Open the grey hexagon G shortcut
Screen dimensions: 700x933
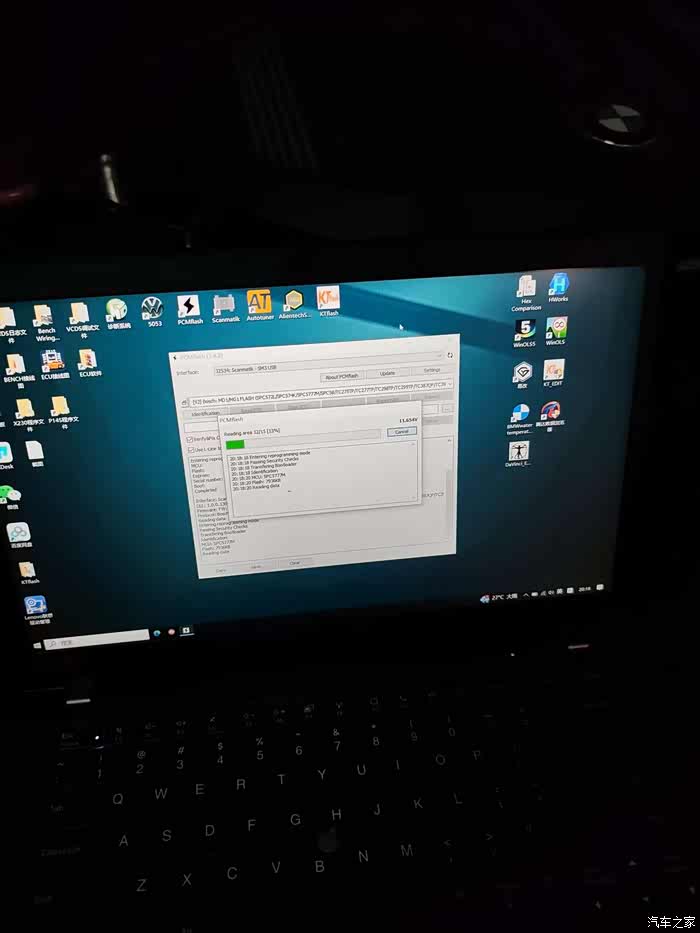[x=522, y=377]
